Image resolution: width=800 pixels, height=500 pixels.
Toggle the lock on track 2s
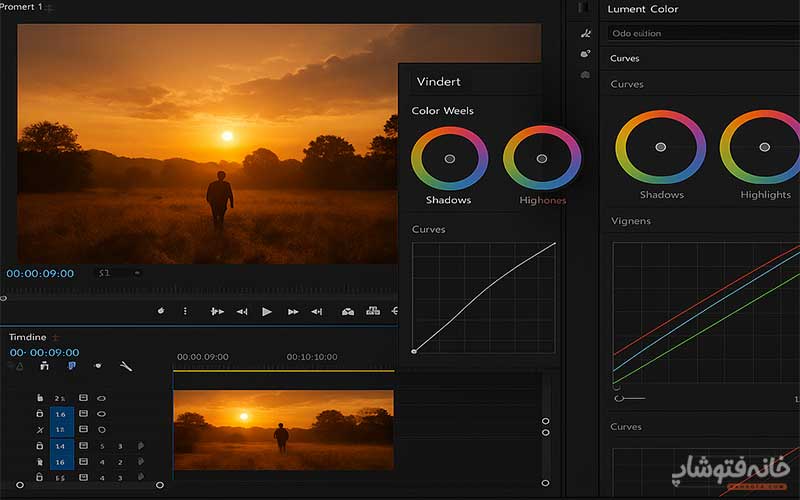click(40, 398)
